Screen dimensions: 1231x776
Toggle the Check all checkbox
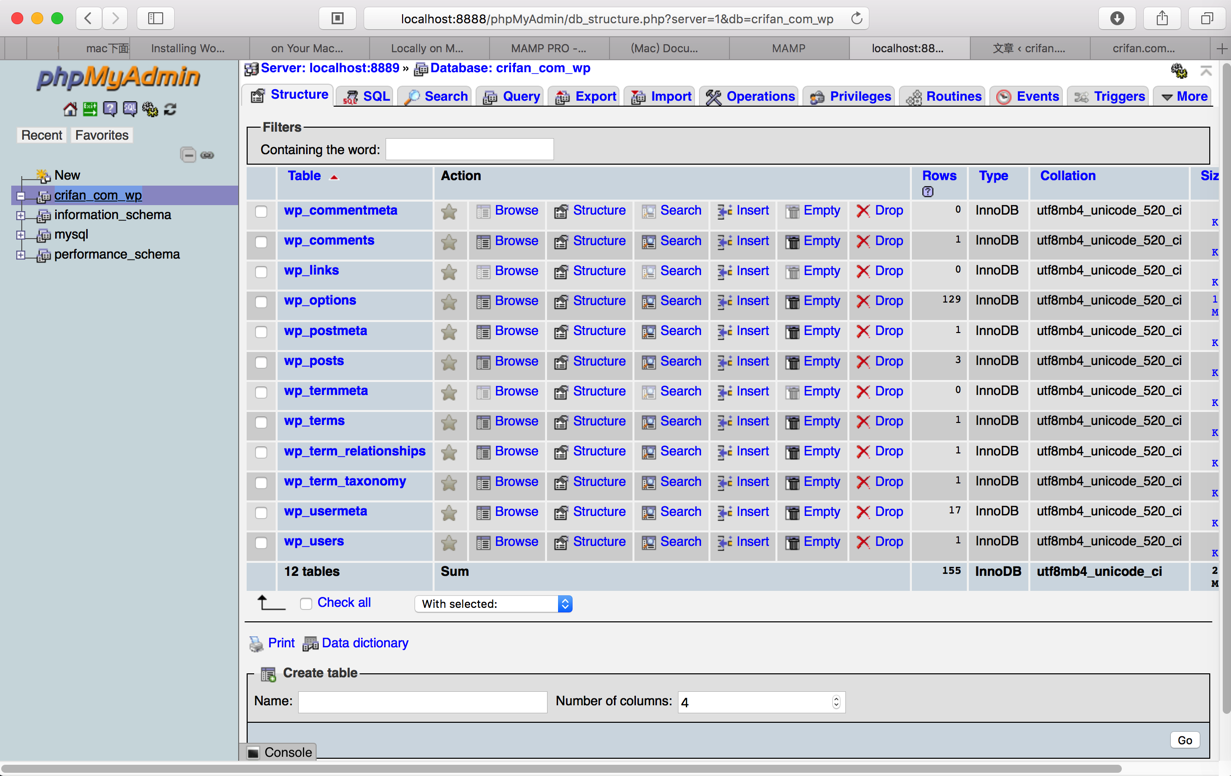coord(306,604)
